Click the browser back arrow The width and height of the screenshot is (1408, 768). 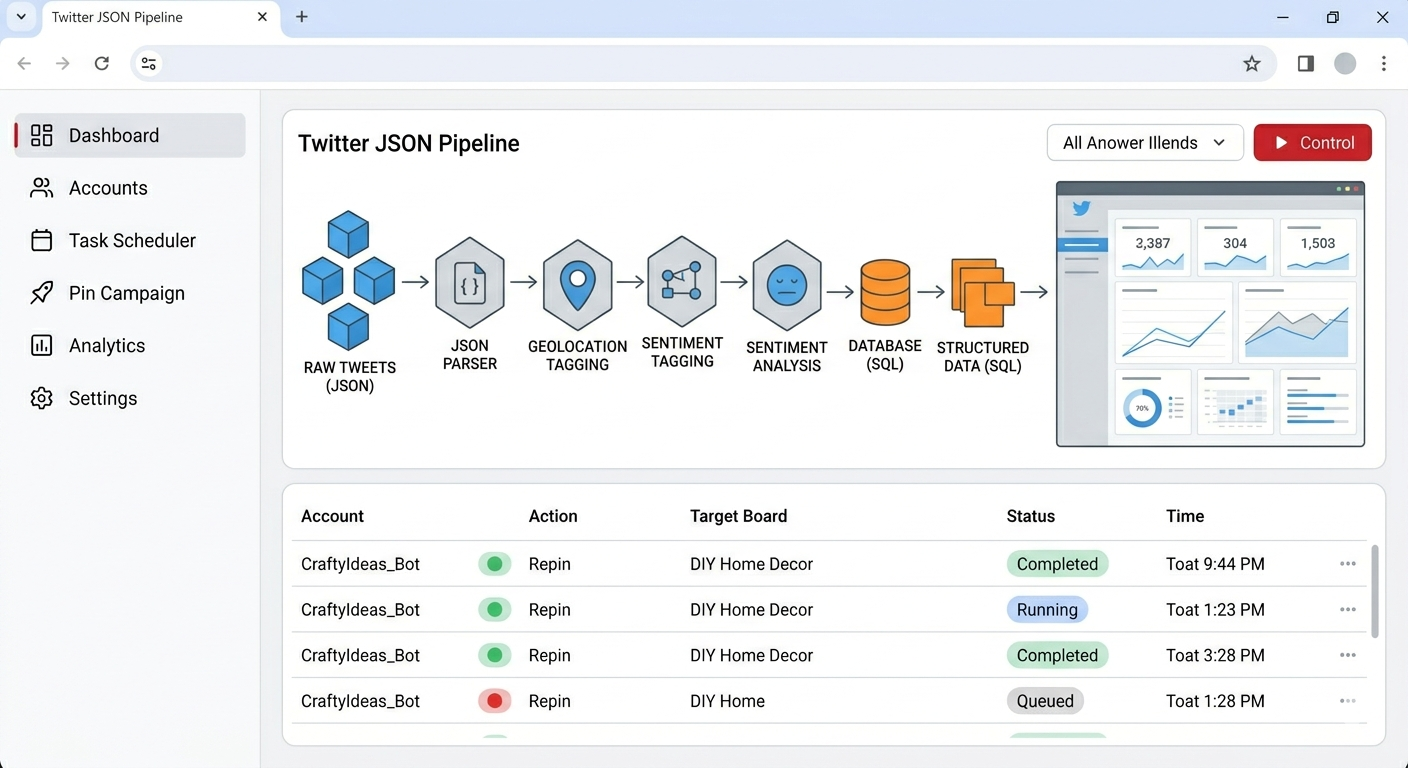tap(24, 64)
